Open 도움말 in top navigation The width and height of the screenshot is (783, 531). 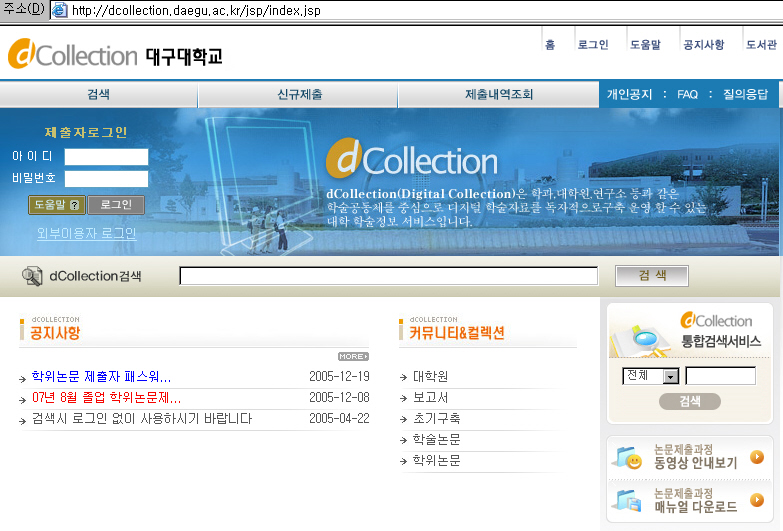click(x=645, y=45)
